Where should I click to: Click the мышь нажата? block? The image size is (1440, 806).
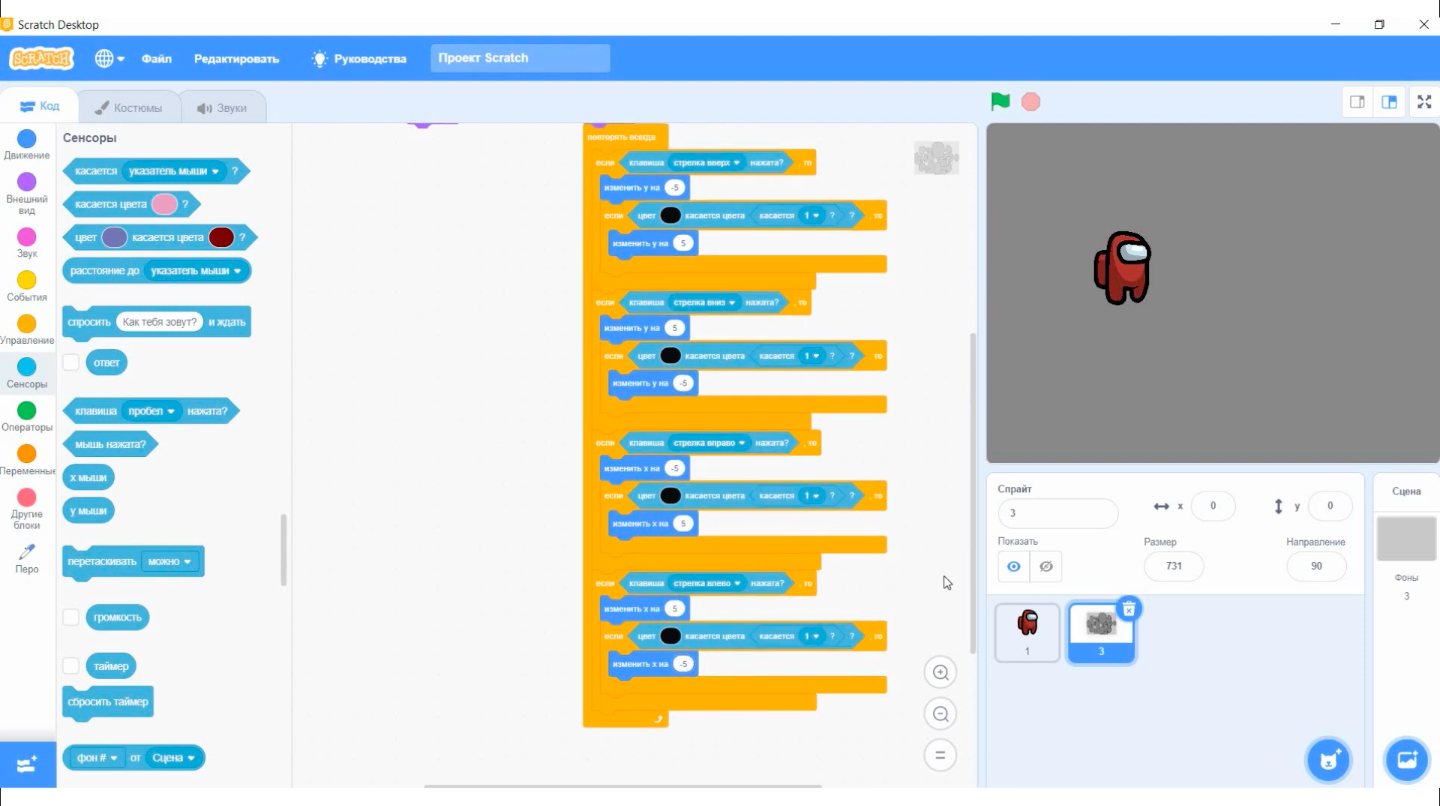tap(111, 444)
